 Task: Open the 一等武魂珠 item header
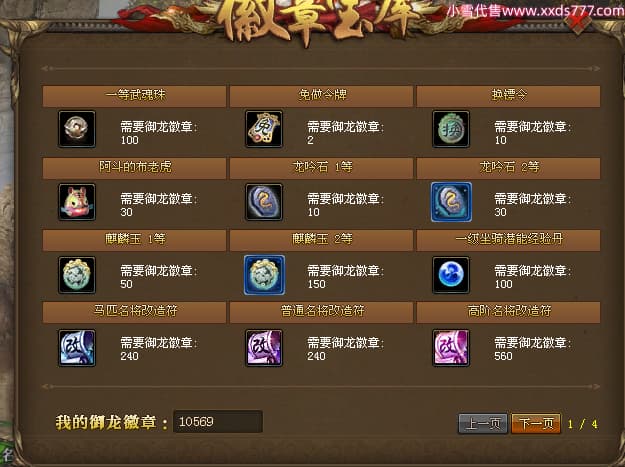pyautogui.click(x=134, y=96)
